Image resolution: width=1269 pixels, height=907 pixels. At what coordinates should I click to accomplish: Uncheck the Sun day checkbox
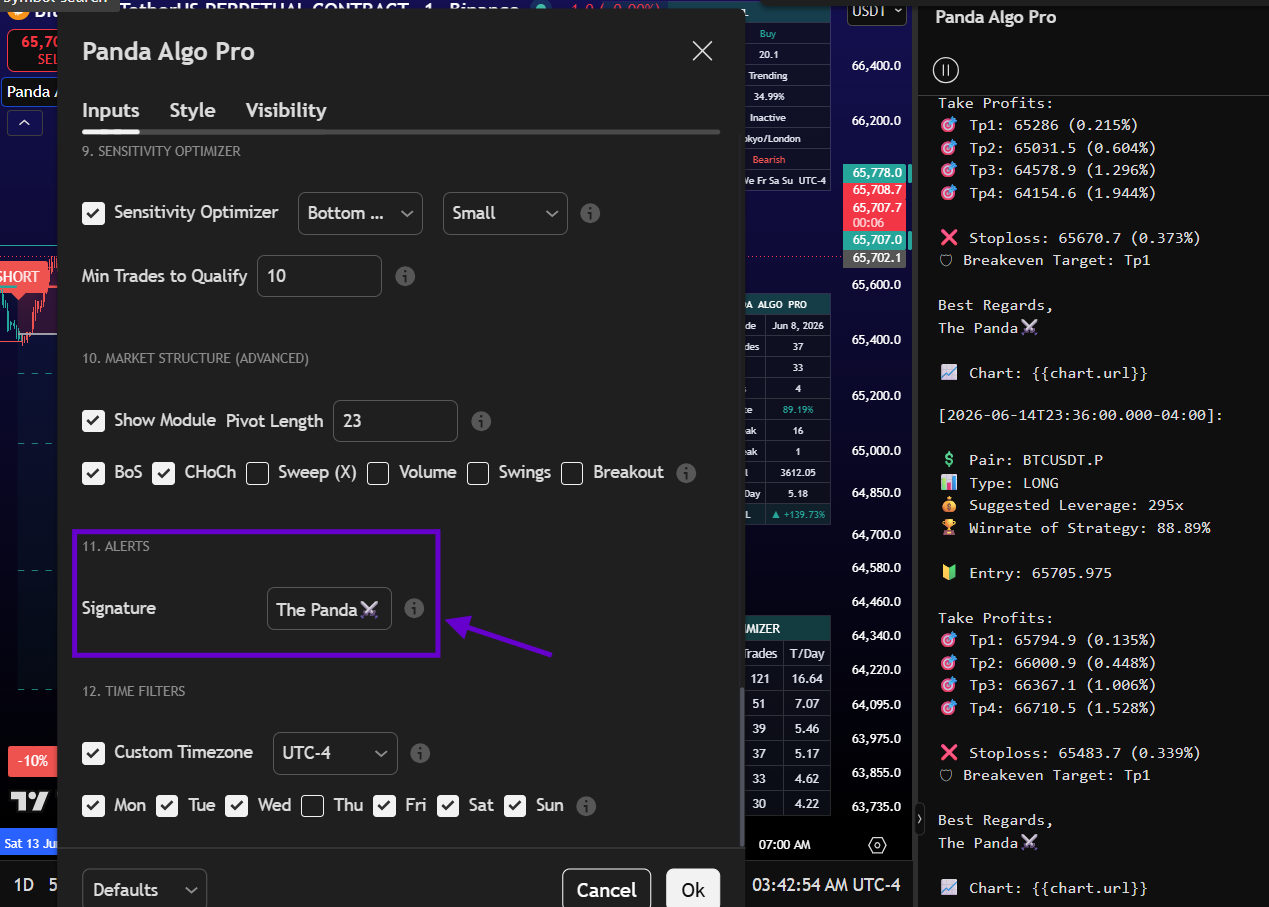515,805
